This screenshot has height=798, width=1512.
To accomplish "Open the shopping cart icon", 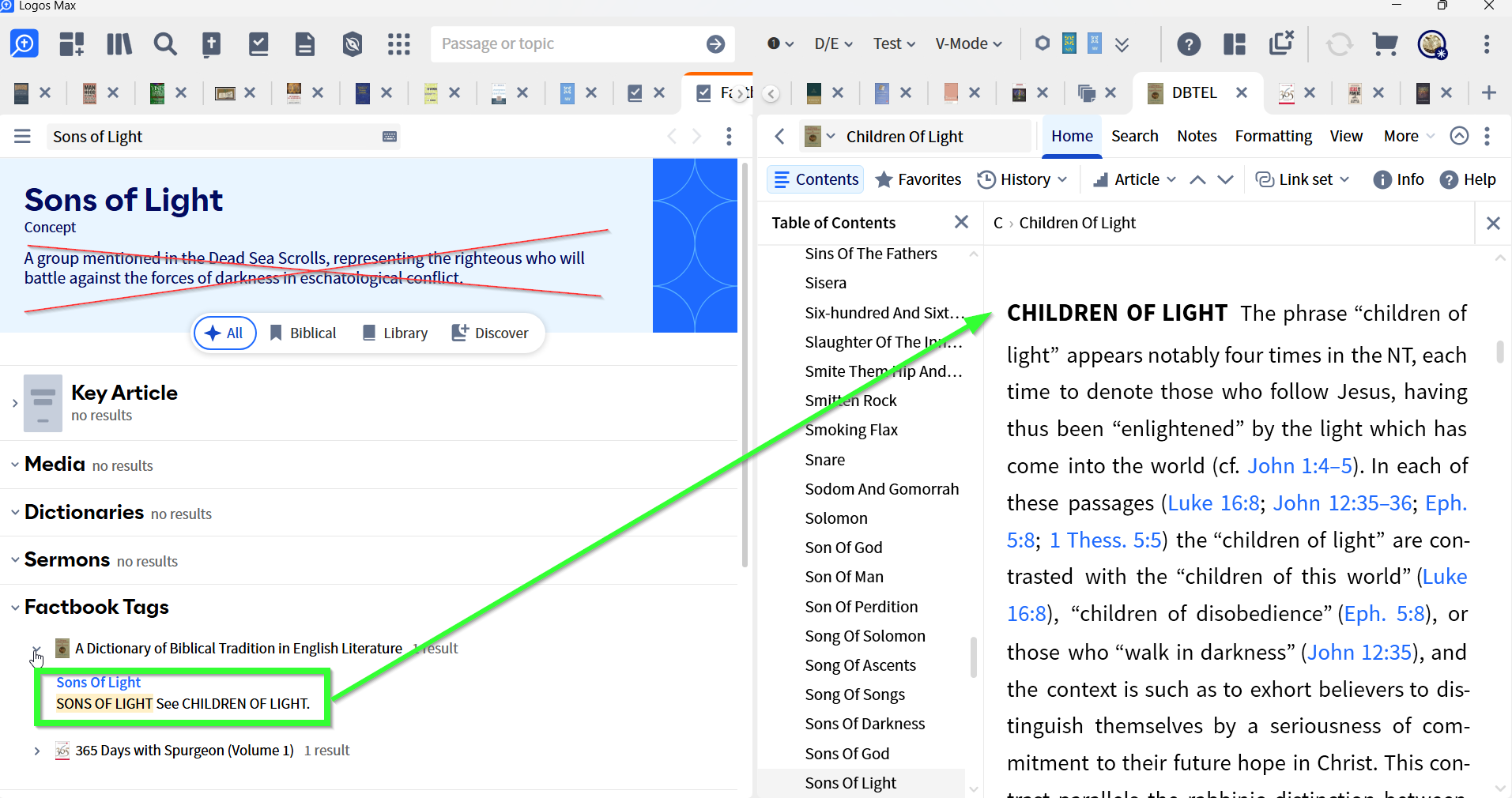I will pos(1385,43).
